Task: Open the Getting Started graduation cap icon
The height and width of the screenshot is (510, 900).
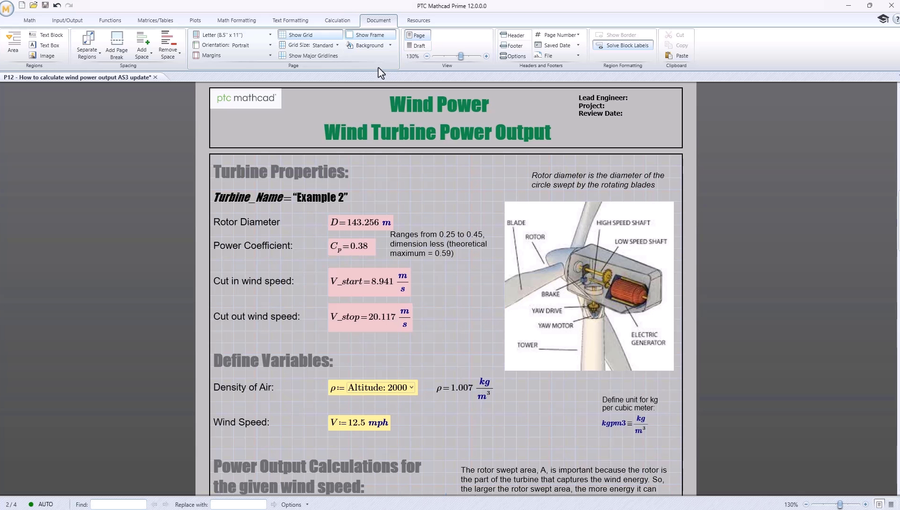Action: [883, 19]
